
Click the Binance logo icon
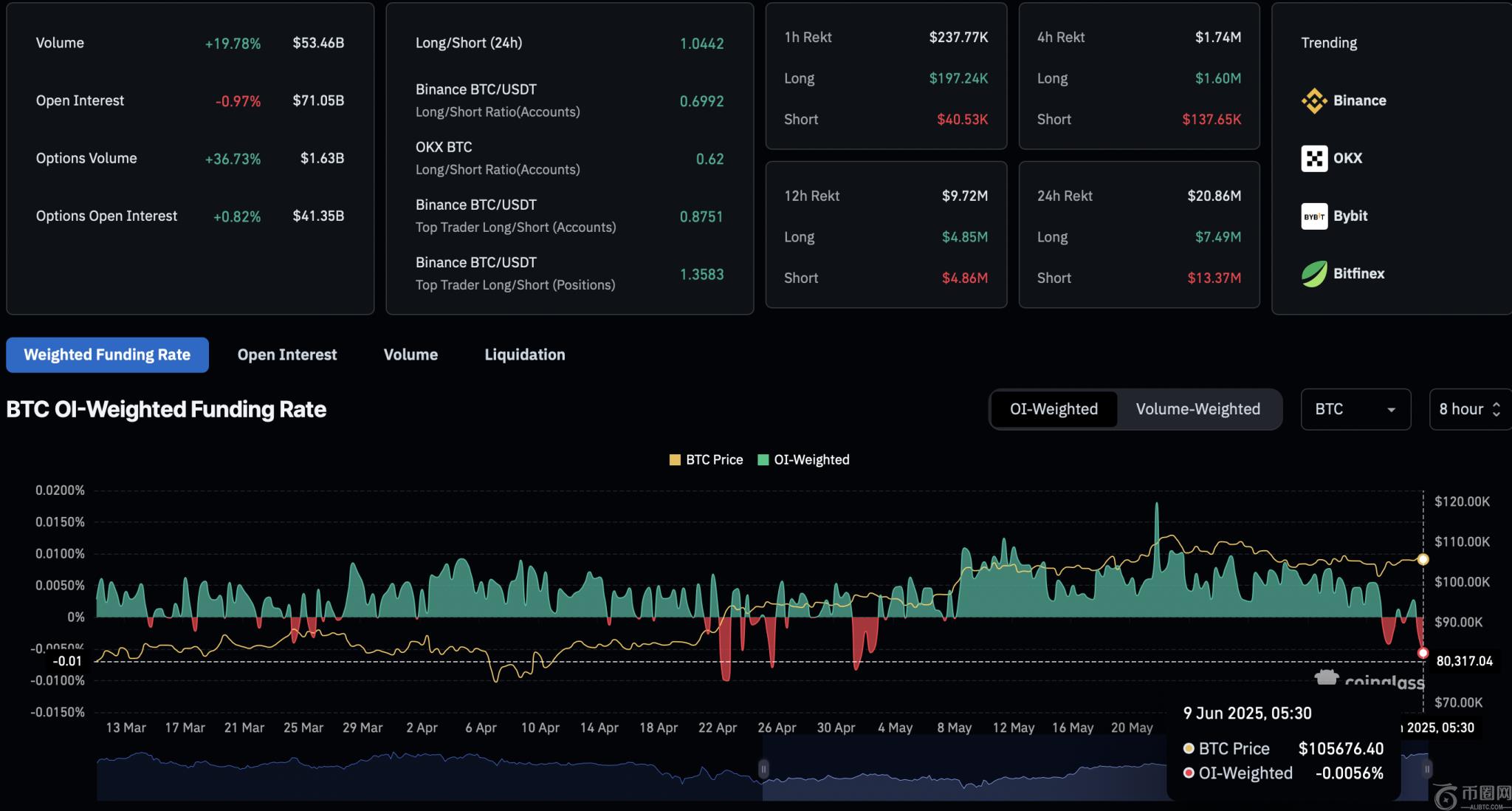point(1314,101)
